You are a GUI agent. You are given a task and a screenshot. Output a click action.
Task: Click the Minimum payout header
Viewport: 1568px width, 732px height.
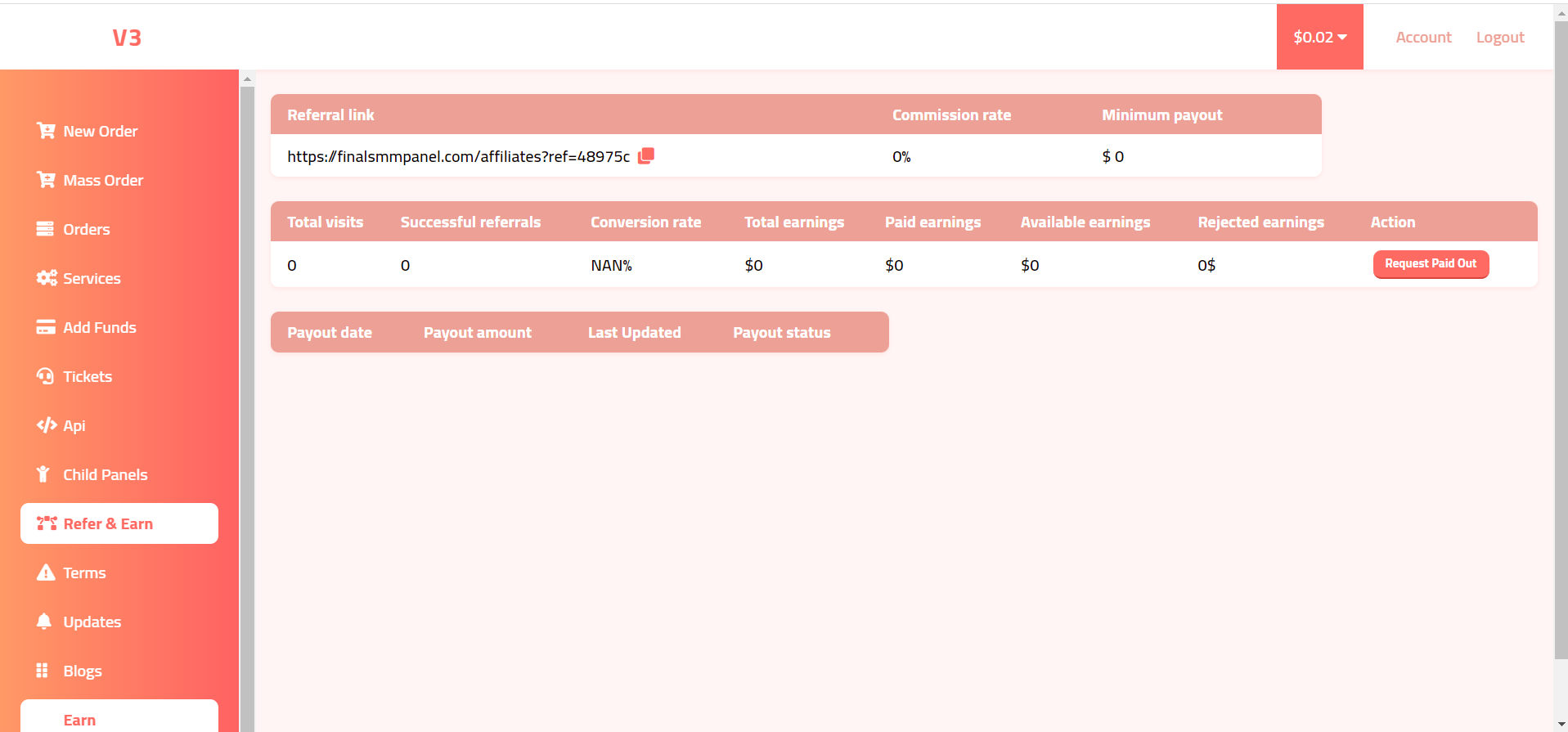point(1162,115)
